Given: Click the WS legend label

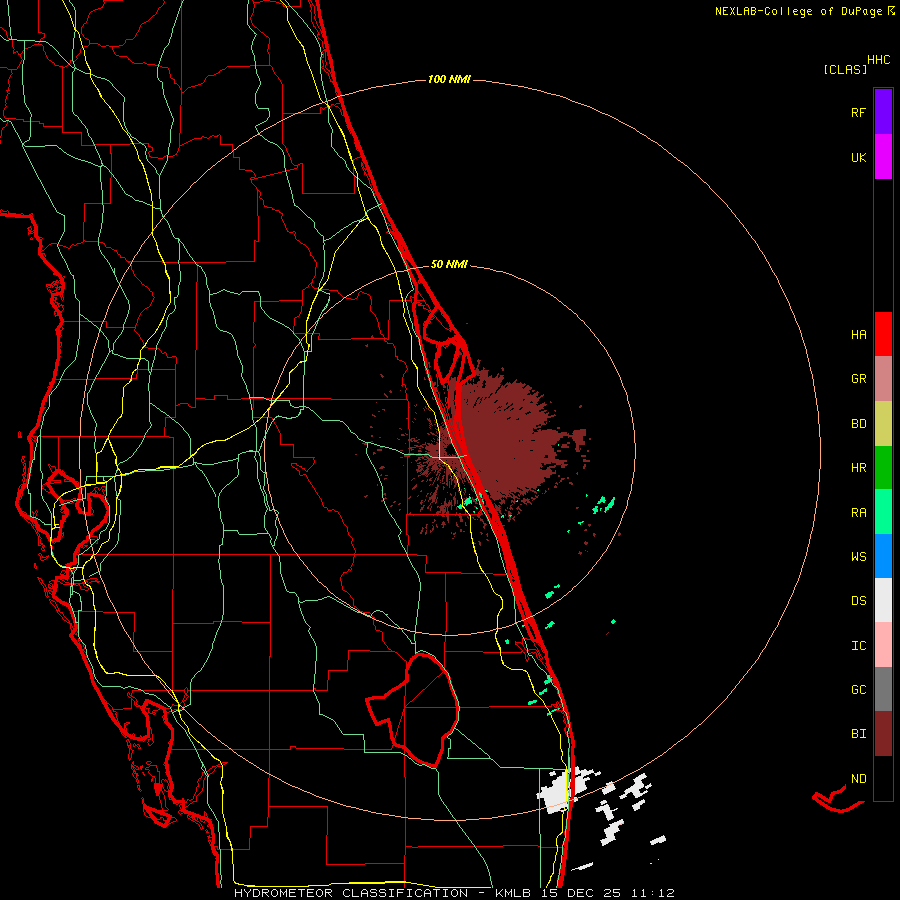Looking at the screenshot, I should (858, 557).
